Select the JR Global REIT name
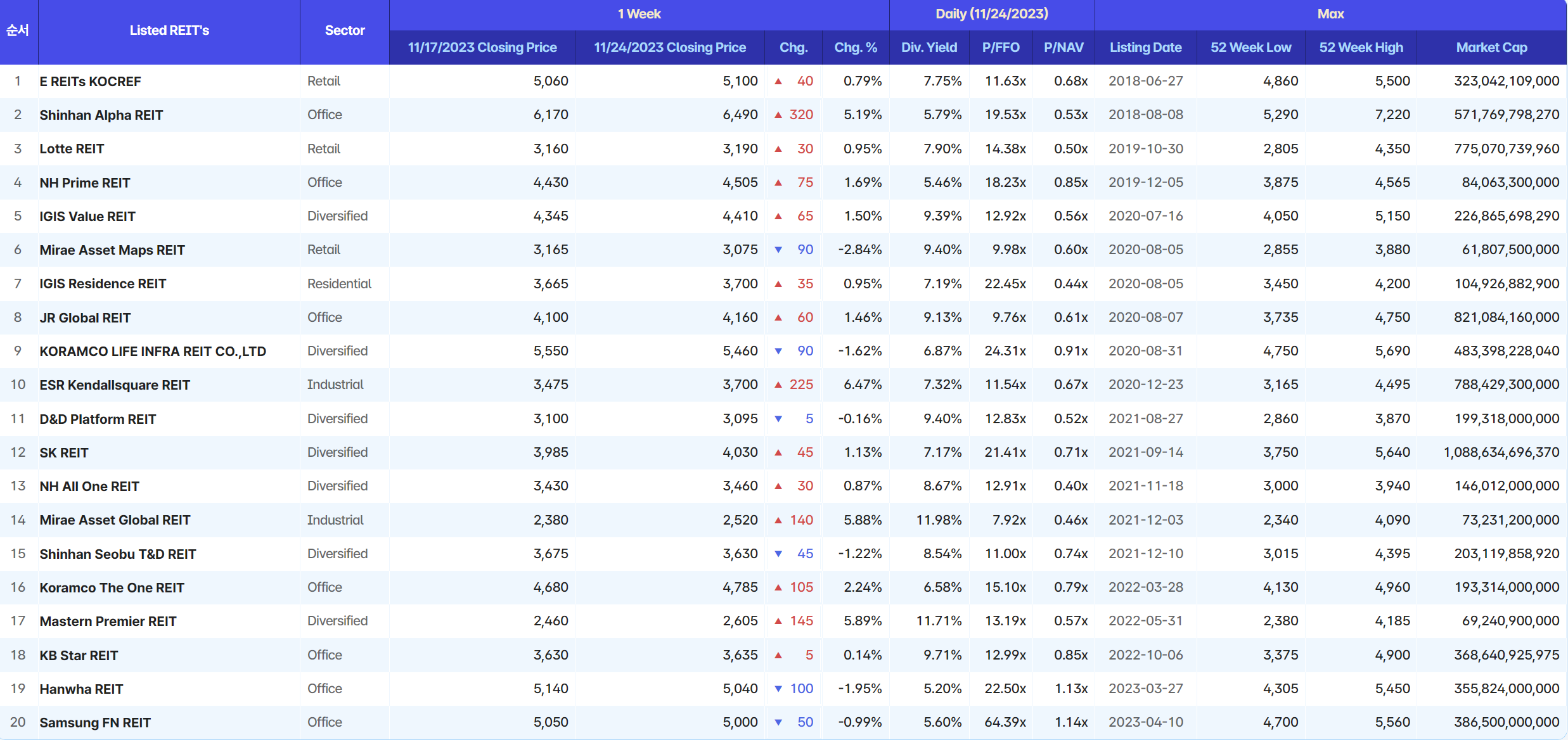The height and width of the screenshot is (740, 1568). click(x=85, y=318)
